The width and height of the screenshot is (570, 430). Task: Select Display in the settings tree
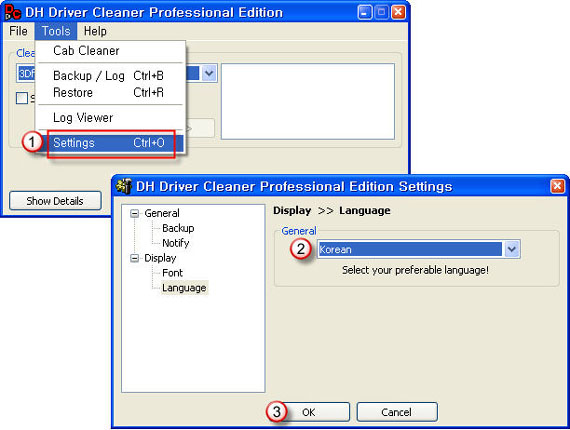click(x=160, y=258)
